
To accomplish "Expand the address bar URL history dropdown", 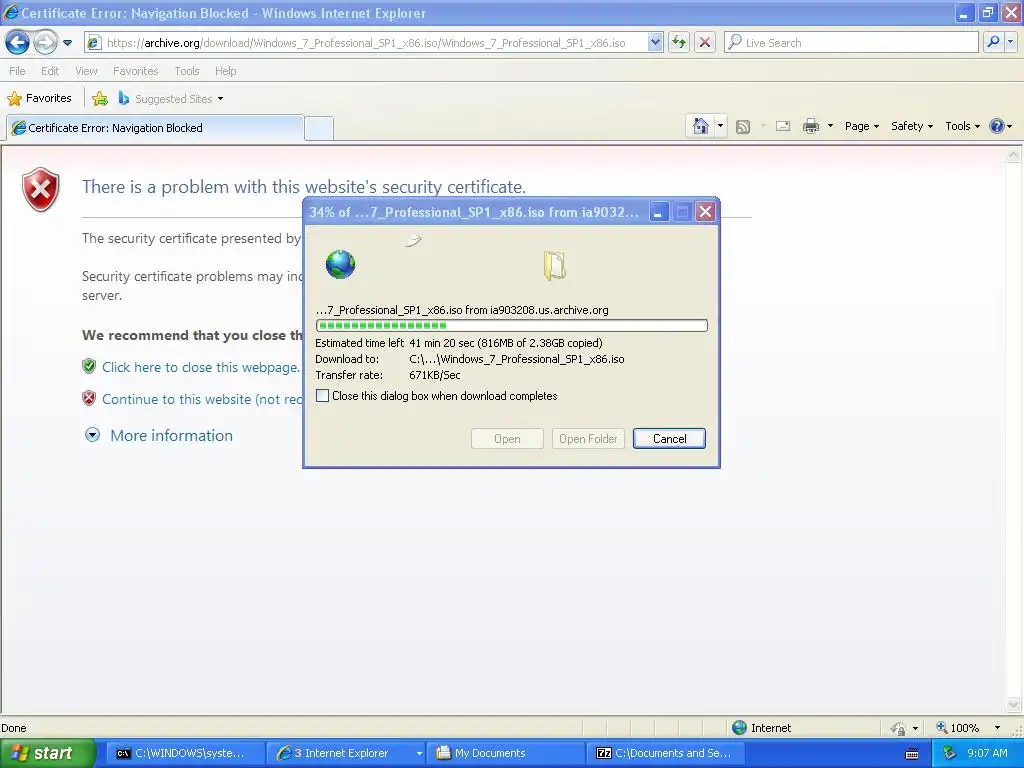I will [x=655, y=43].
